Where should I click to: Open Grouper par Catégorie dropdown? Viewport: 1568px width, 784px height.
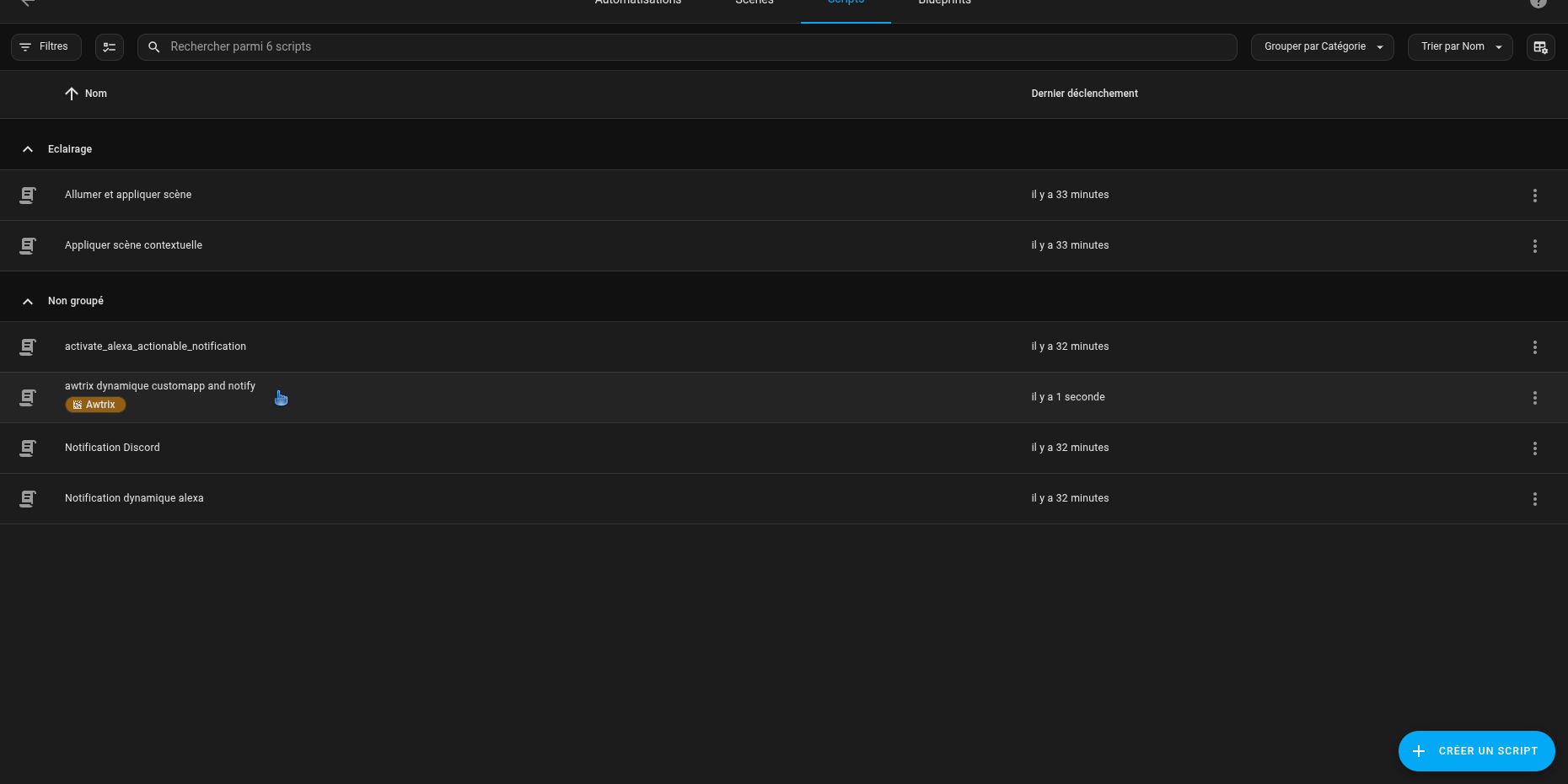[x=1322, y=47]
